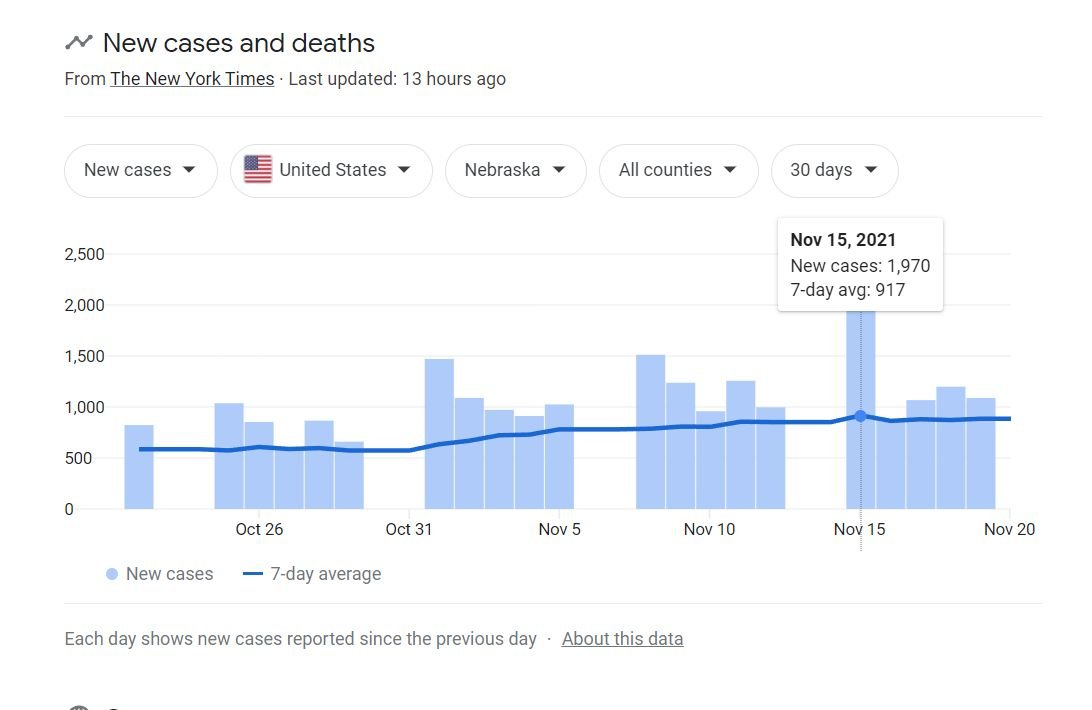Click the Nov 20 axis date label
This screenshot has width=1092, height=710.
coord(1009,530)
